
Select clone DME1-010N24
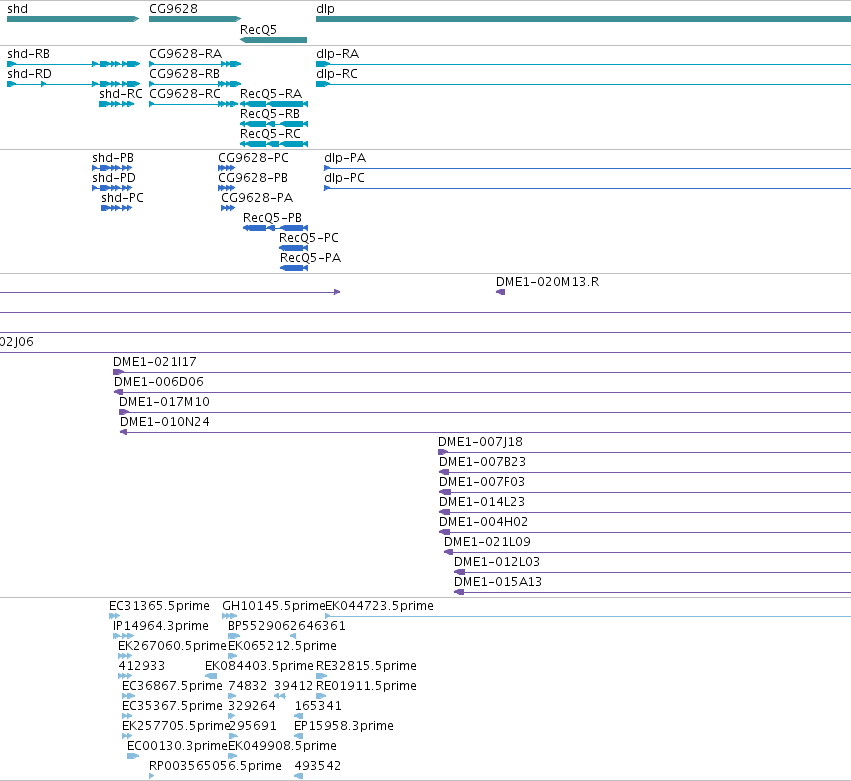(x=165, y=422)
